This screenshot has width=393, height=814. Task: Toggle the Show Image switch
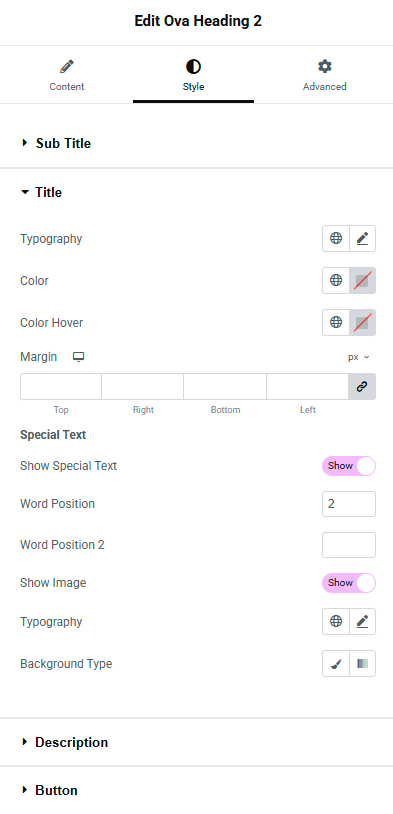(349, 582)
